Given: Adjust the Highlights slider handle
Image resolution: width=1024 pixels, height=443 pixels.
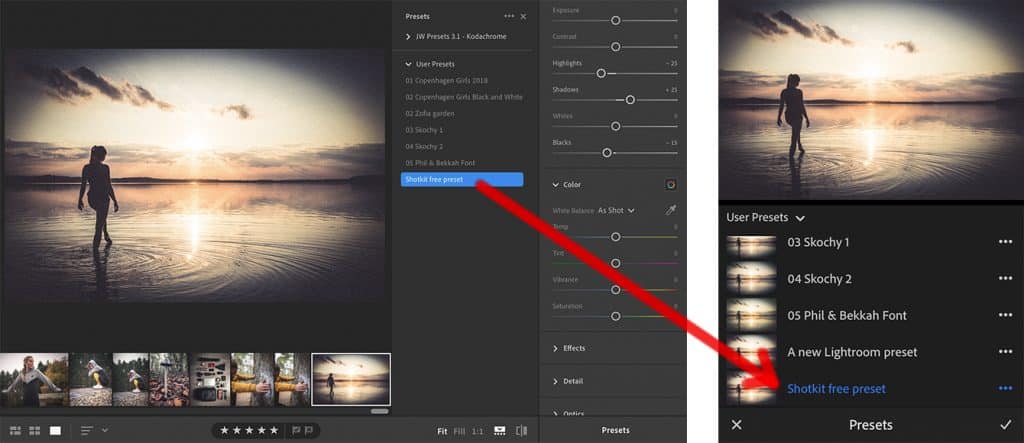Looking at the screenshot, I should pos(601,74).
